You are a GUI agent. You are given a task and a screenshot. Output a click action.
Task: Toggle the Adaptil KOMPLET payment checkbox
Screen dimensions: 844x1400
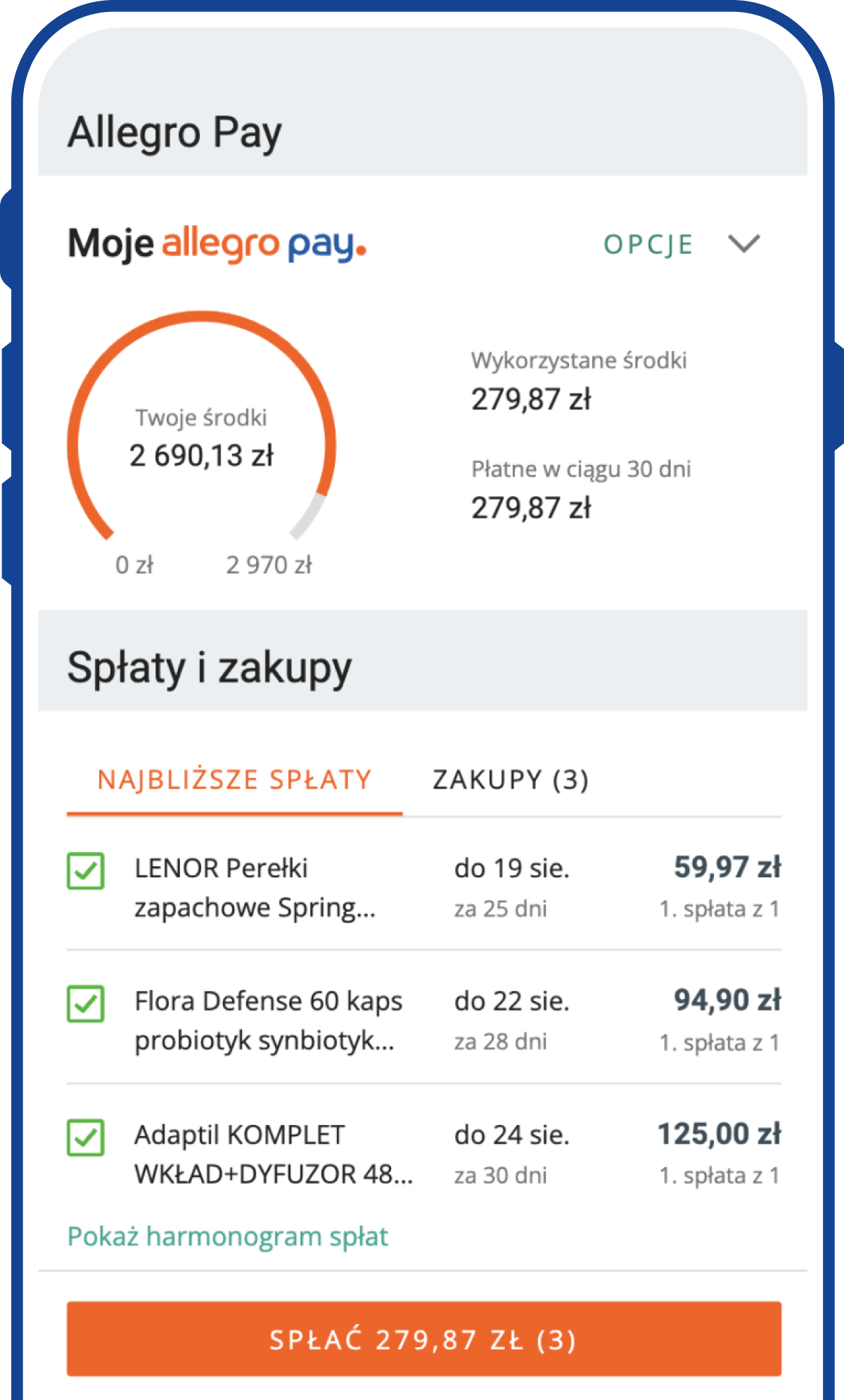[86, 1138]
